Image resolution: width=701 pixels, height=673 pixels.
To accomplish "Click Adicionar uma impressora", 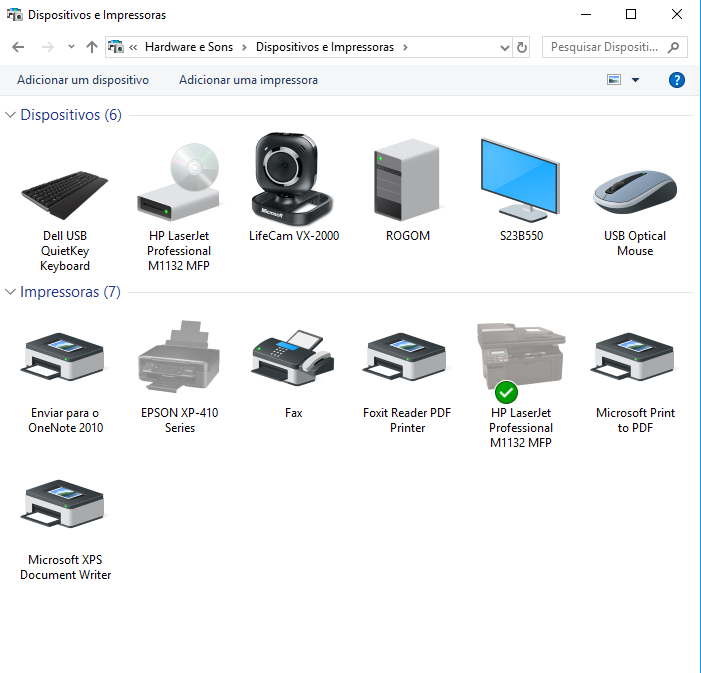I will point(249,80).
